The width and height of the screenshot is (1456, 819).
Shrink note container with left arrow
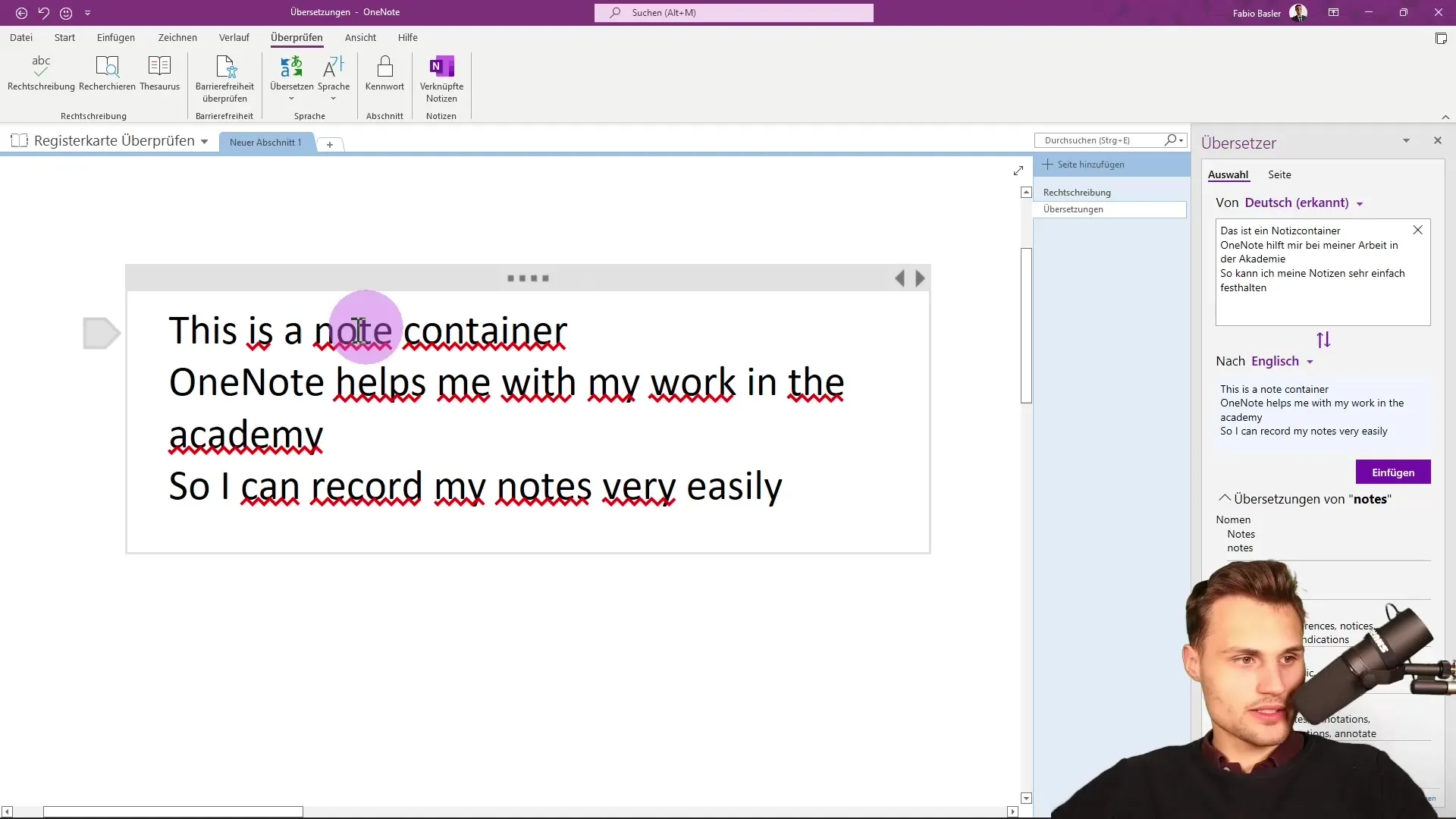899,278
